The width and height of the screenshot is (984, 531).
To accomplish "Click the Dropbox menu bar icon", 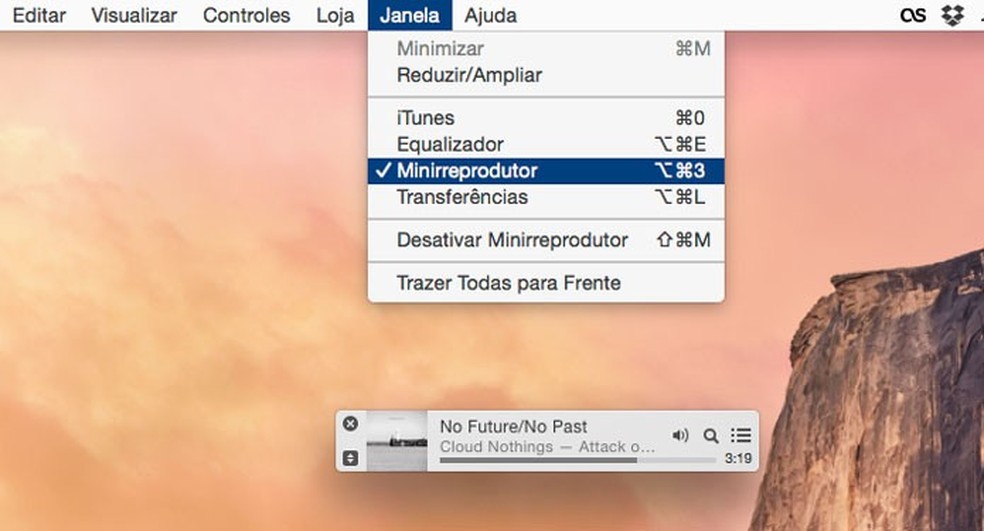I will point(953,15).
